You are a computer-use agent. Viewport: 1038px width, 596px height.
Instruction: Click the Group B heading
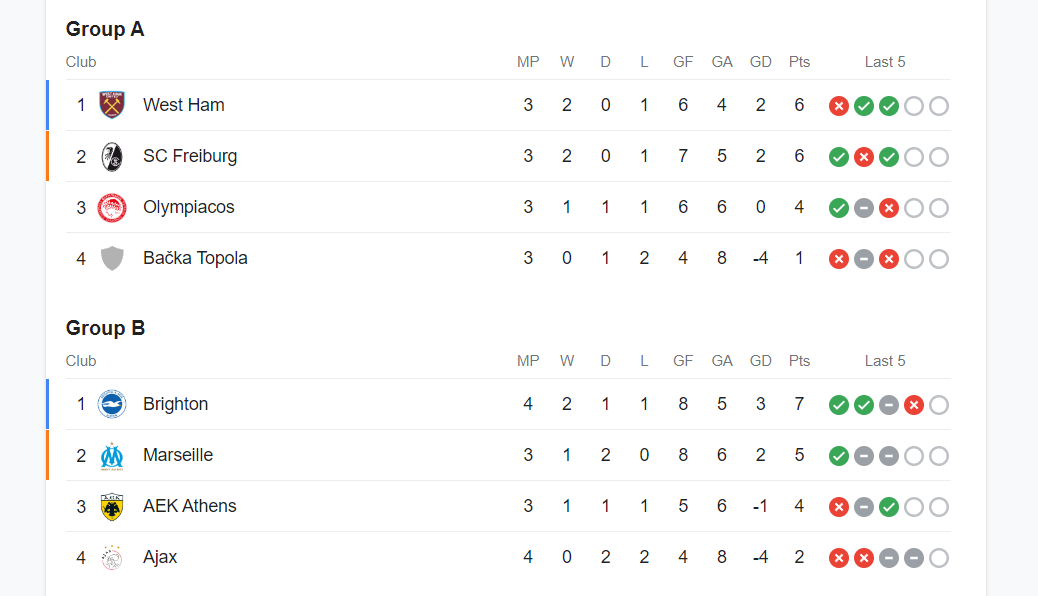point(105,328)
